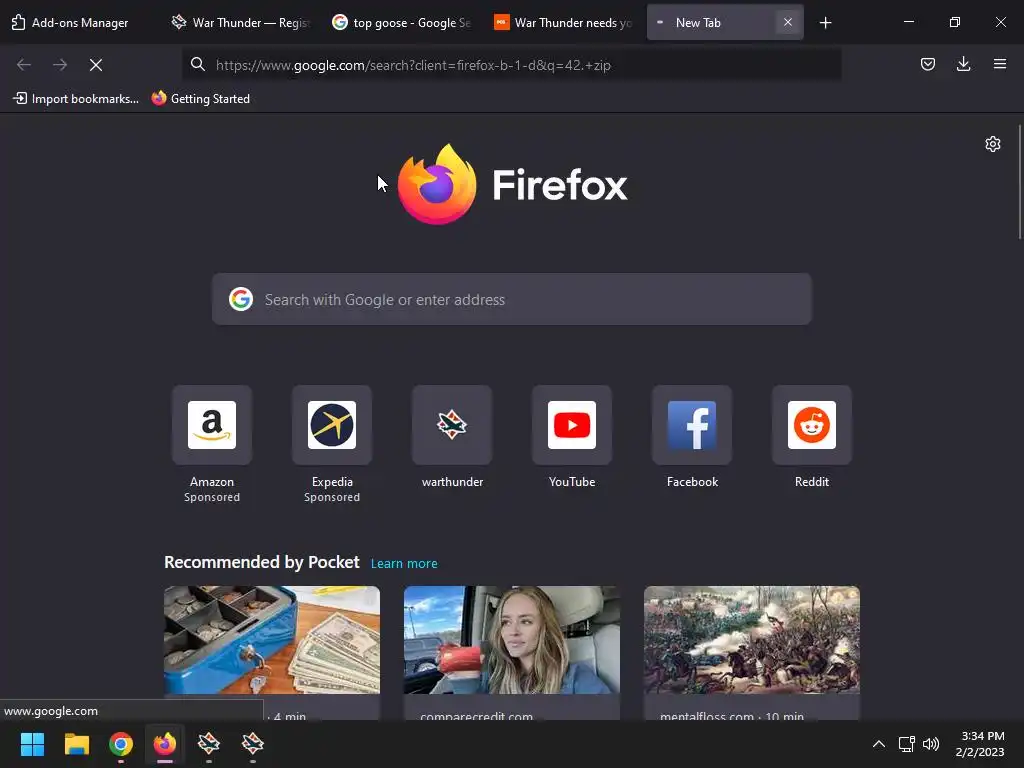Save to Pocket icon
The image size is (1024, 768).
[x=927, y=64]
